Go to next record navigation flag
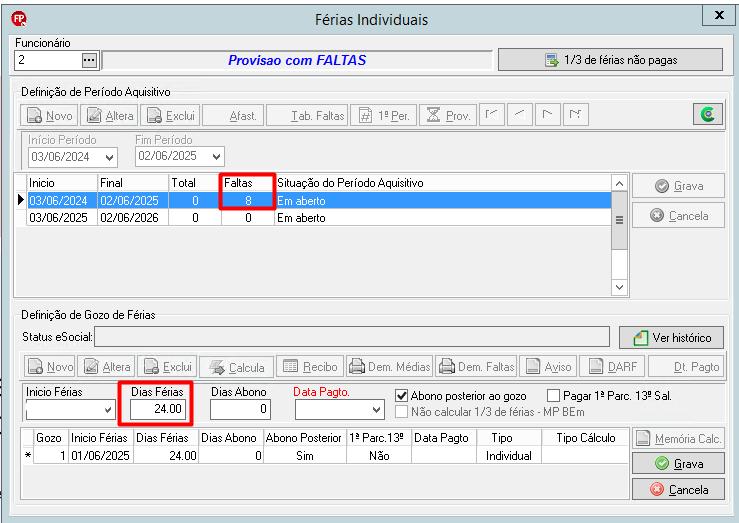Image resolution: width=739 pixels, height=523 pixels. point(548,114)
